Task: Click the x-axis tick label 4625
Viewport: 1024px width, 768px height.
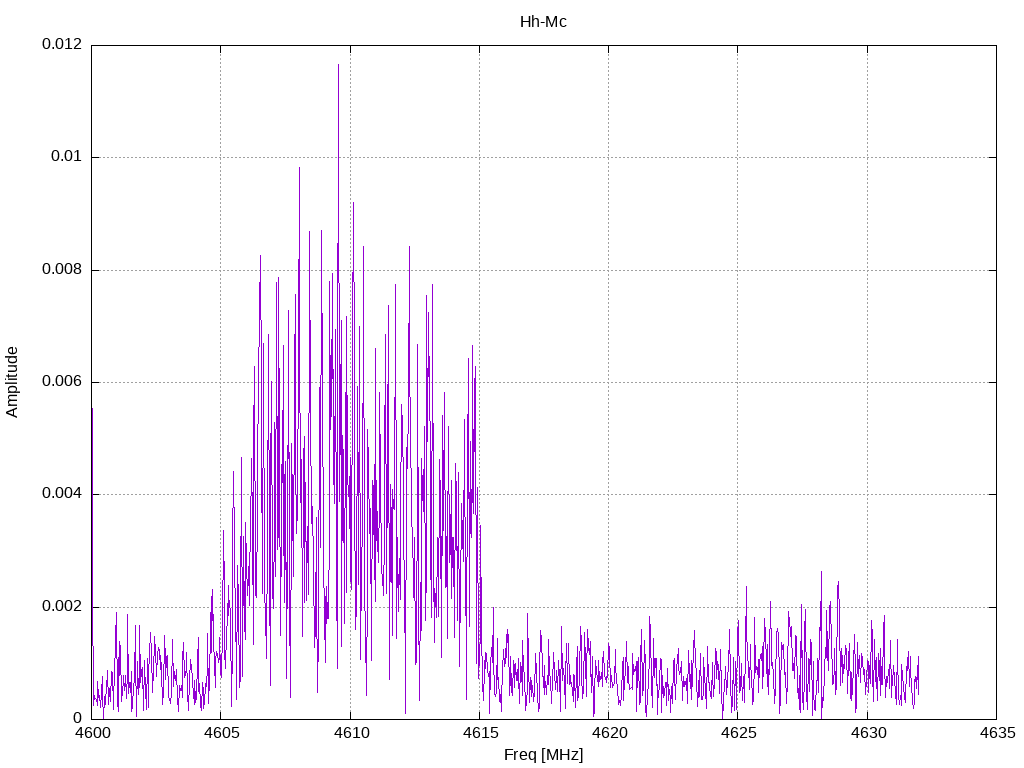Action: pos(739,733)
